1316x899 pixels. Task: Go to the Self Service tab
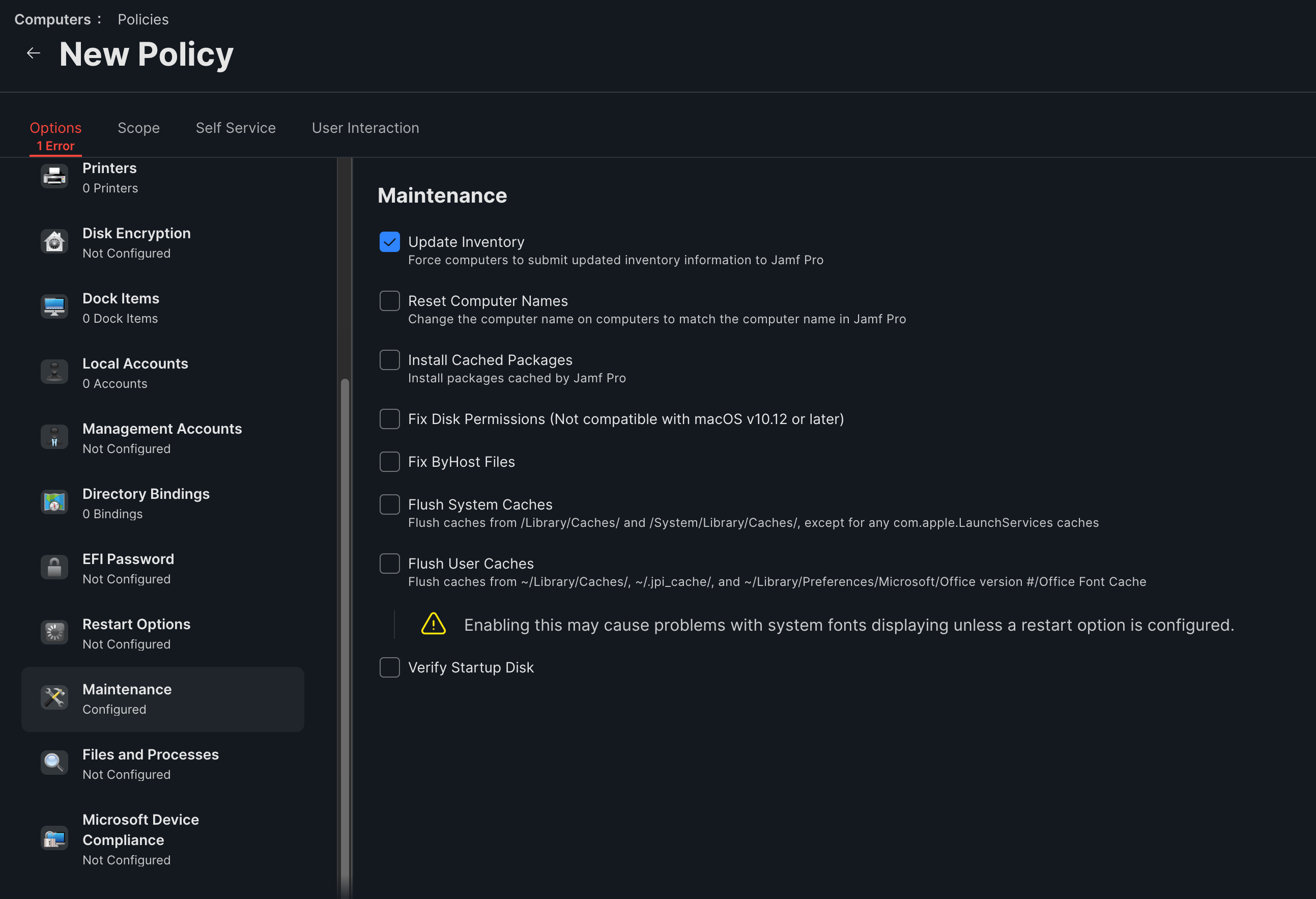(x=236, y=128)
